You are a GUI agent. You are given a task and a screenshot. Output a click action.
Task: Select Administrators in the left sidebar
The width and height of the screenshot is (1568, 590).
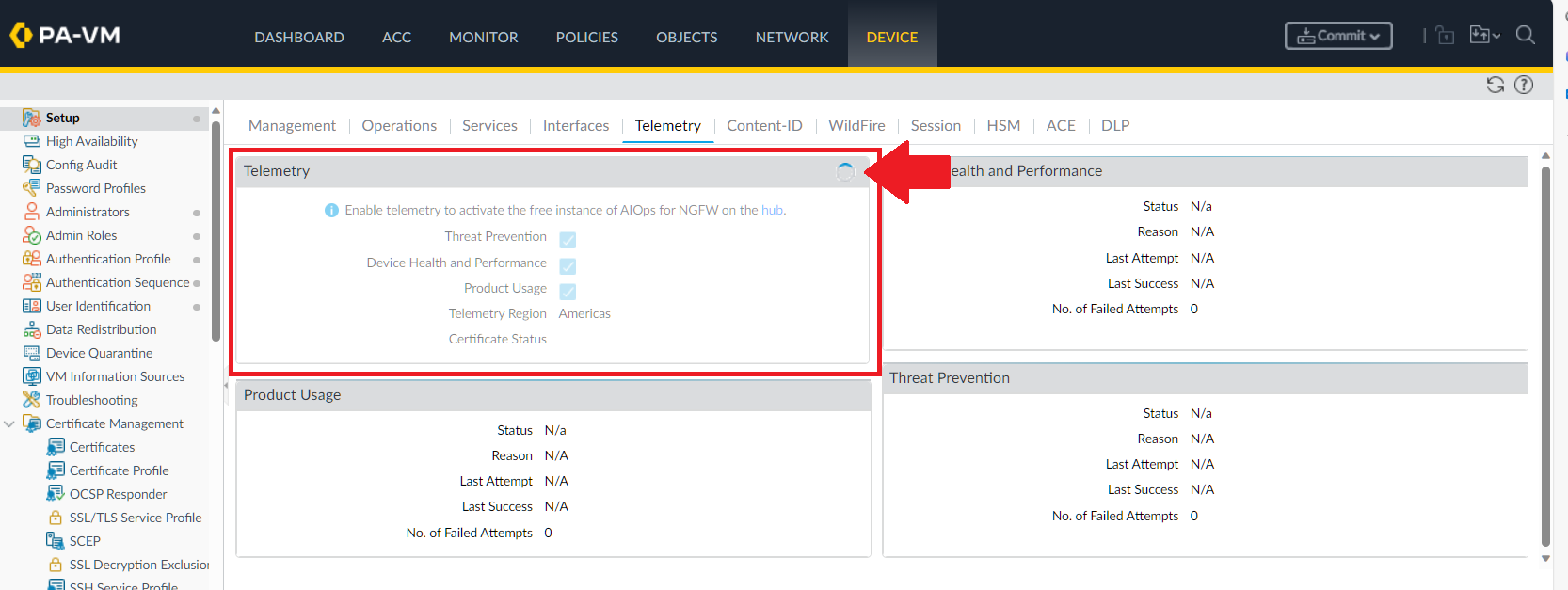click(x=88, y=212)
